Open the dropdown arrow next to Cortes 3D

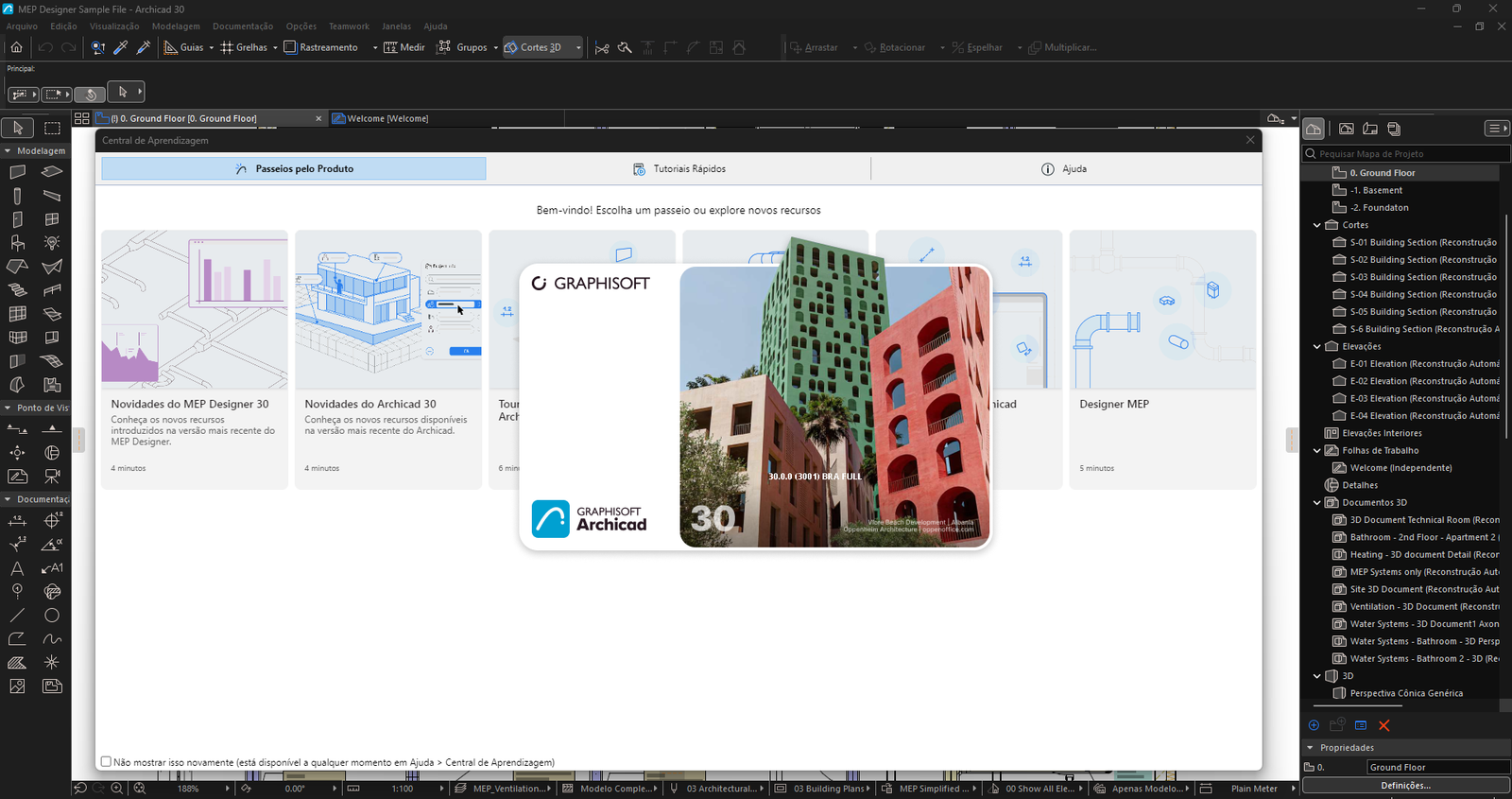coord(578,47)
